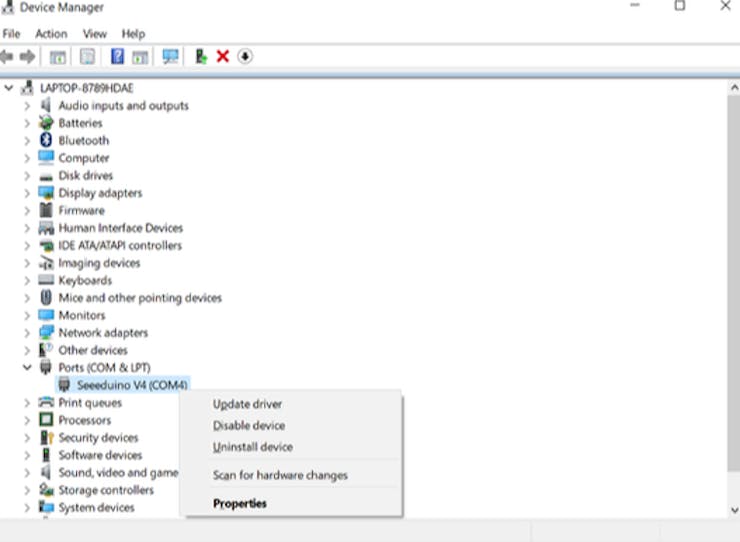Viewport: 740px width, 542px height.
Task: Expand the Human Interface Devices chevron
Action: pyautogui.click(x=27, y=228)
